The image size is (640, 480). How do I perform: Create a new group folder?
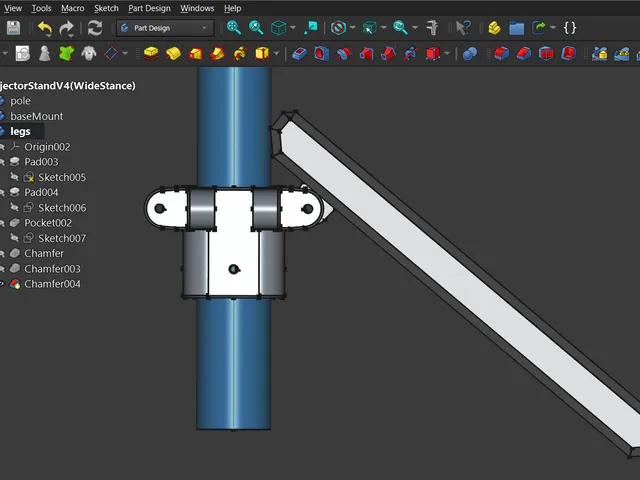(516, 28)
